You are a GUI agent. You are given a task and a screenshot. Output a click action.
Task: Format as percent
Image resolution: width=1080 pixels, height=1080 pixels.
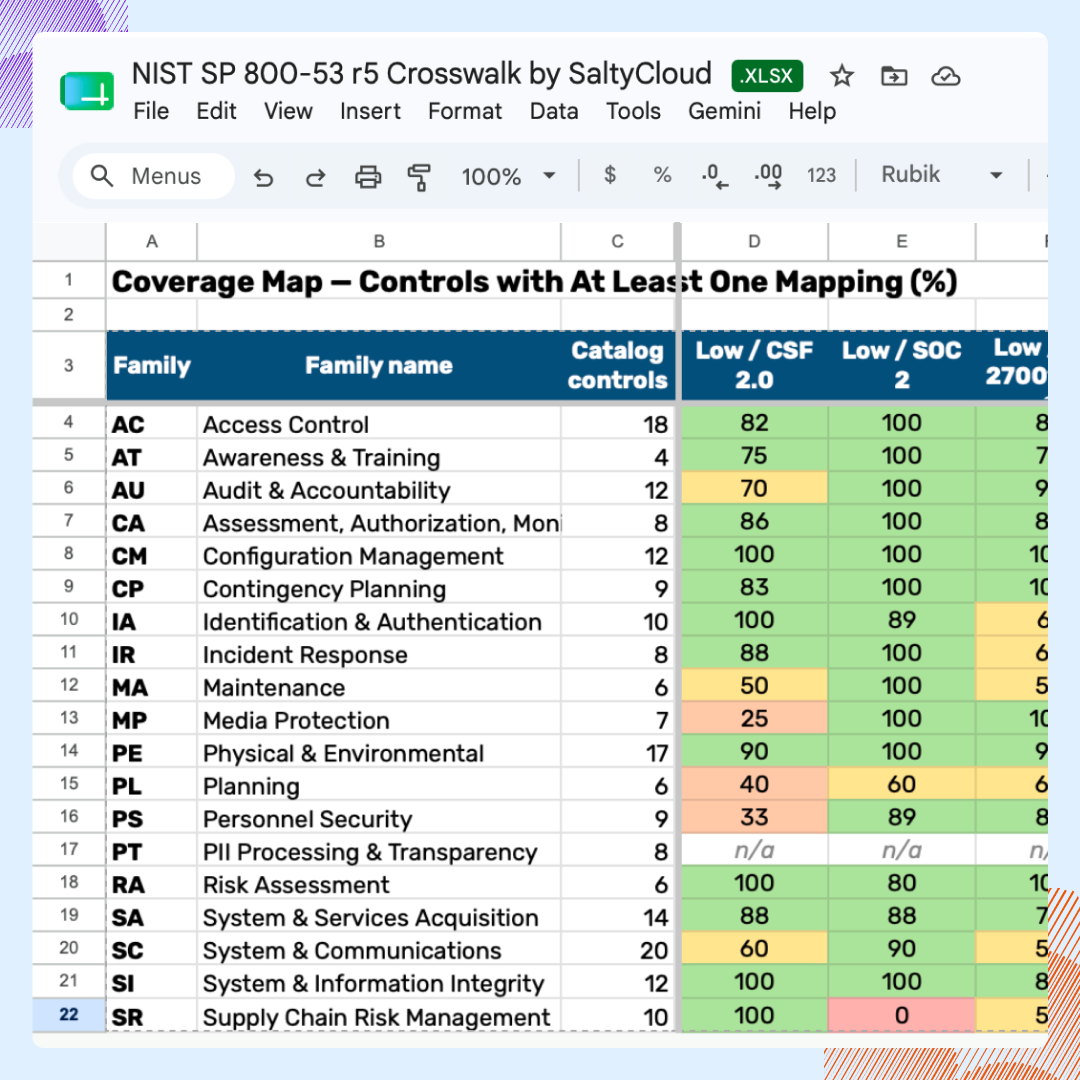coord(662,175)
